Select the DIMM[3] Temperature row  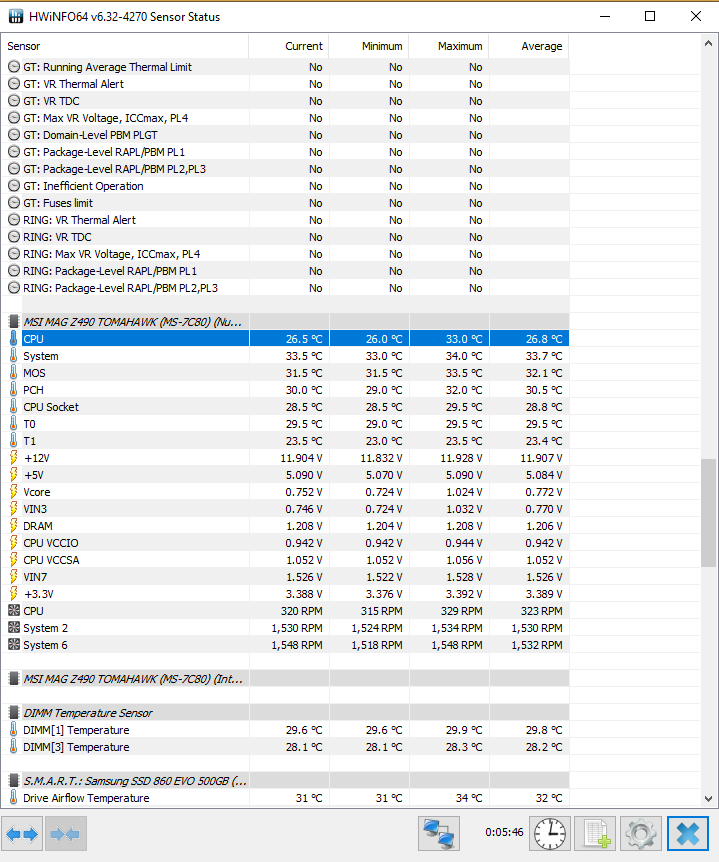click(285, 747)
